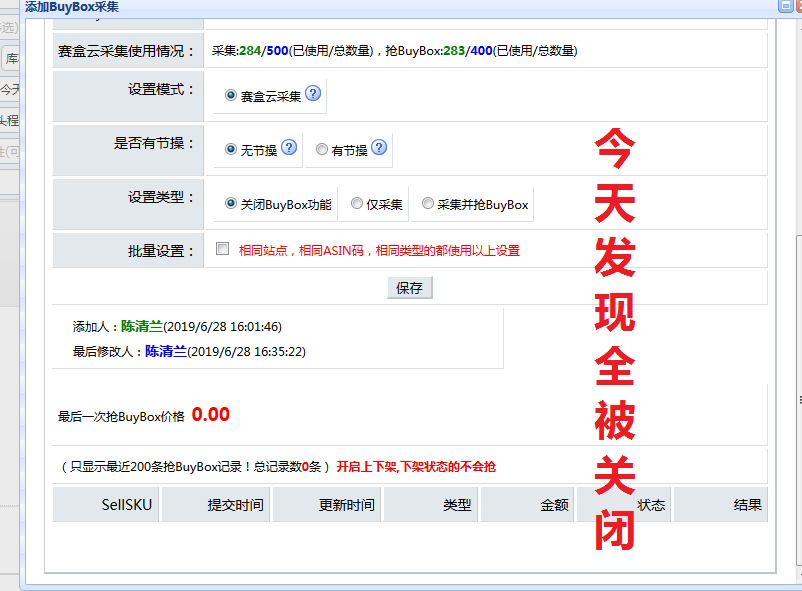802x591 pixels.
Task: Open help icon beside 赛盒云采集
Action: (x=313, y=94)
